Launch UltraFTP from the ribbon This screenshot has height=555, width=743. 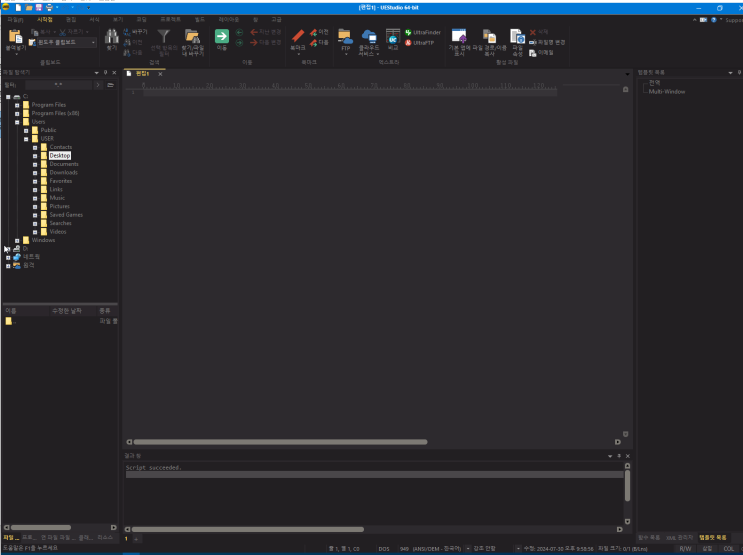(x=420, y=43)
